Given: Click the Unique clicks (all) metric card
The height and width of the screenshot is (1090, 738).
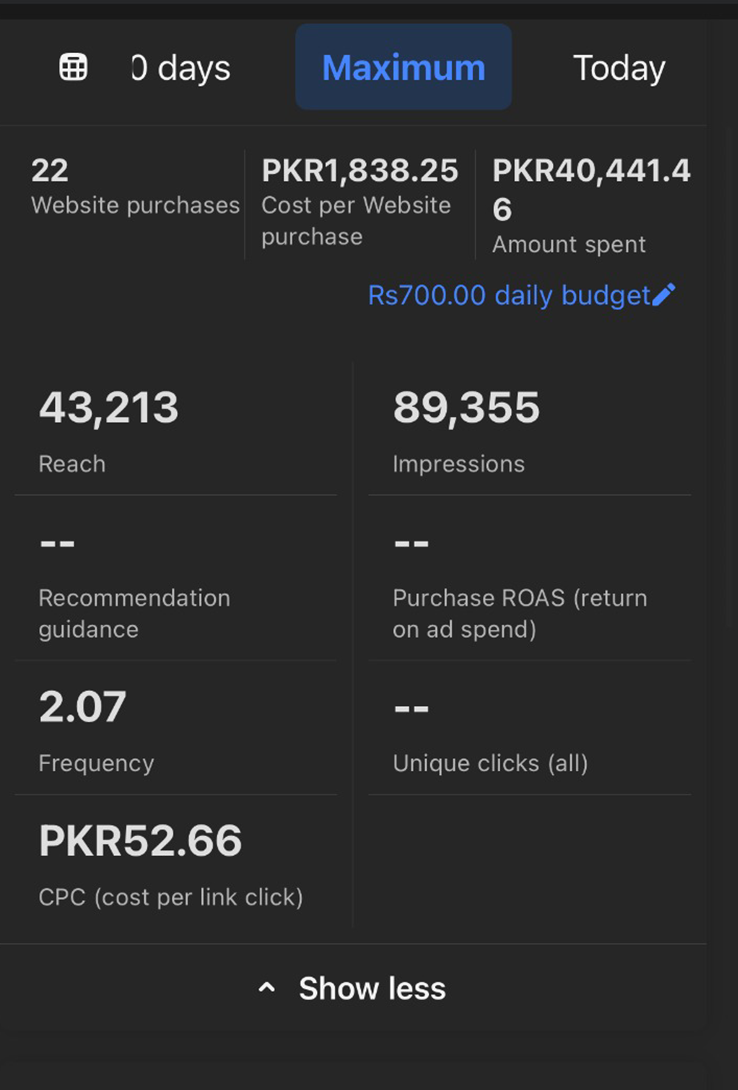Looking at the screenshot, I should click(529, 732).
